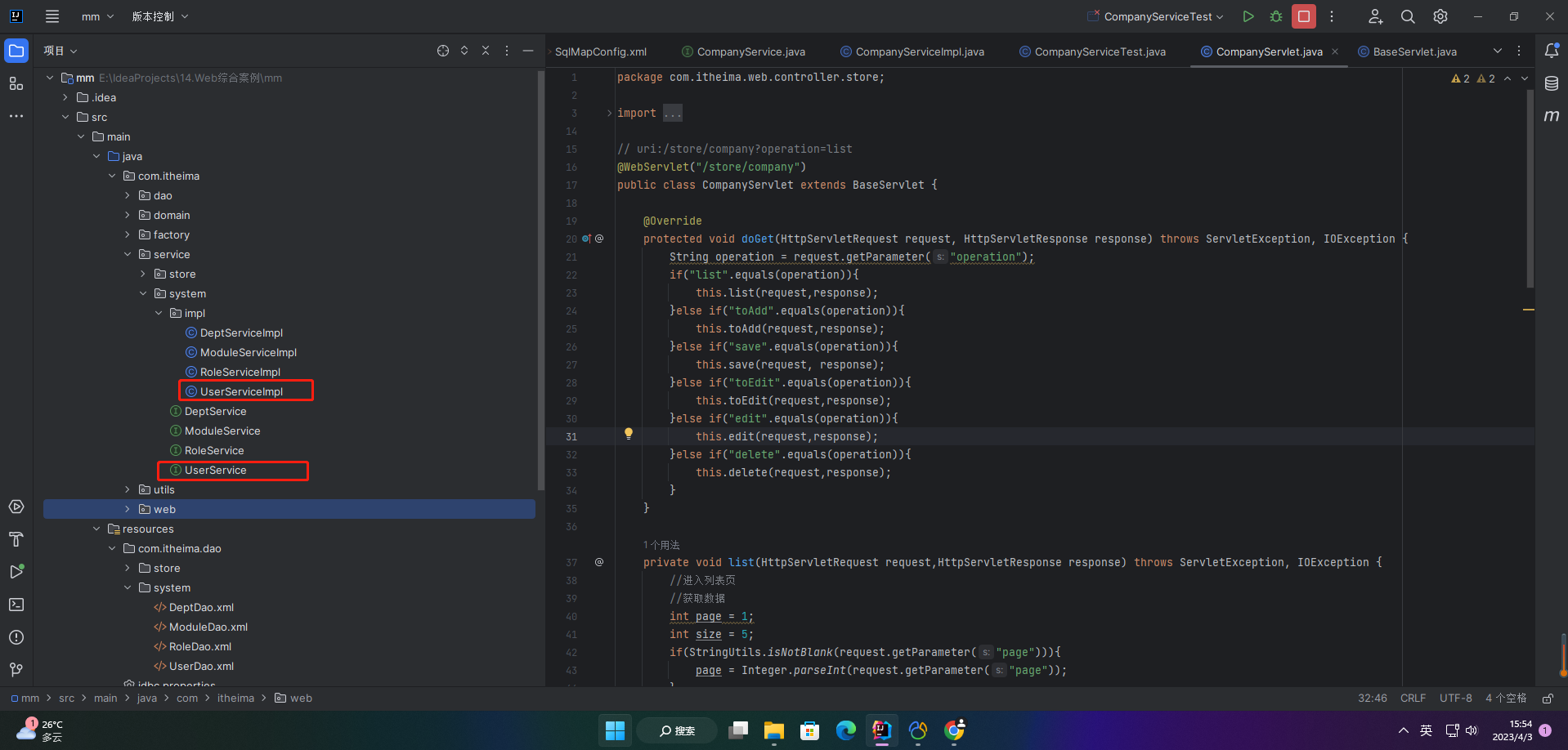Open the mm project dropdown
Screen dimensions: 1568x750
click(97, 16)
